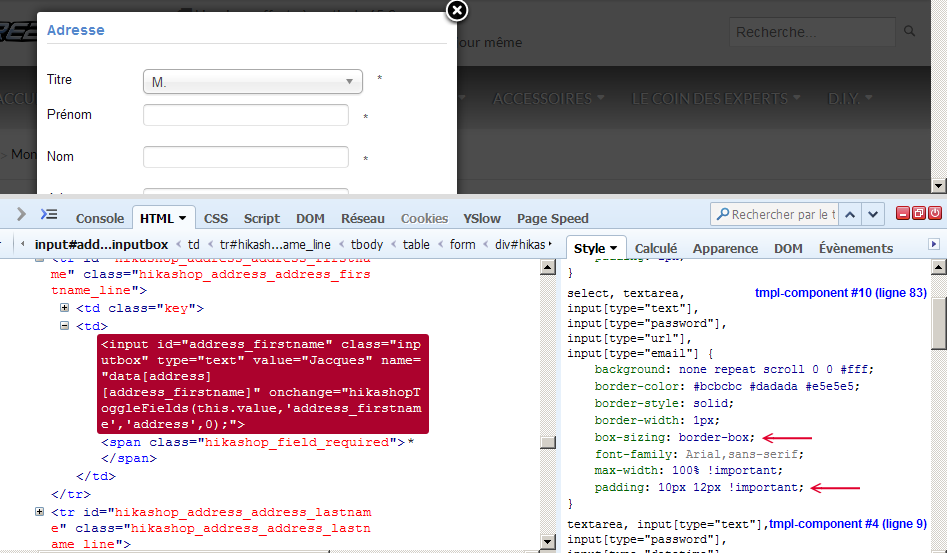Click the box-sizing: border-box property

click(x=675, y=437)
